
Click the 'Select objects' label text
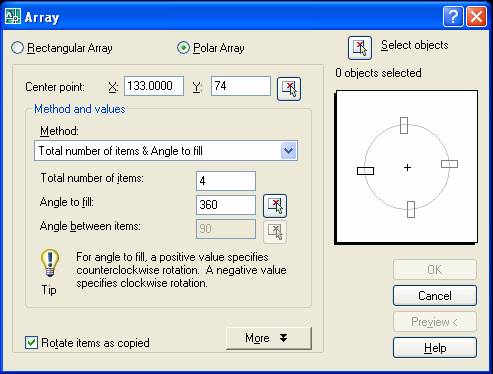415,45
